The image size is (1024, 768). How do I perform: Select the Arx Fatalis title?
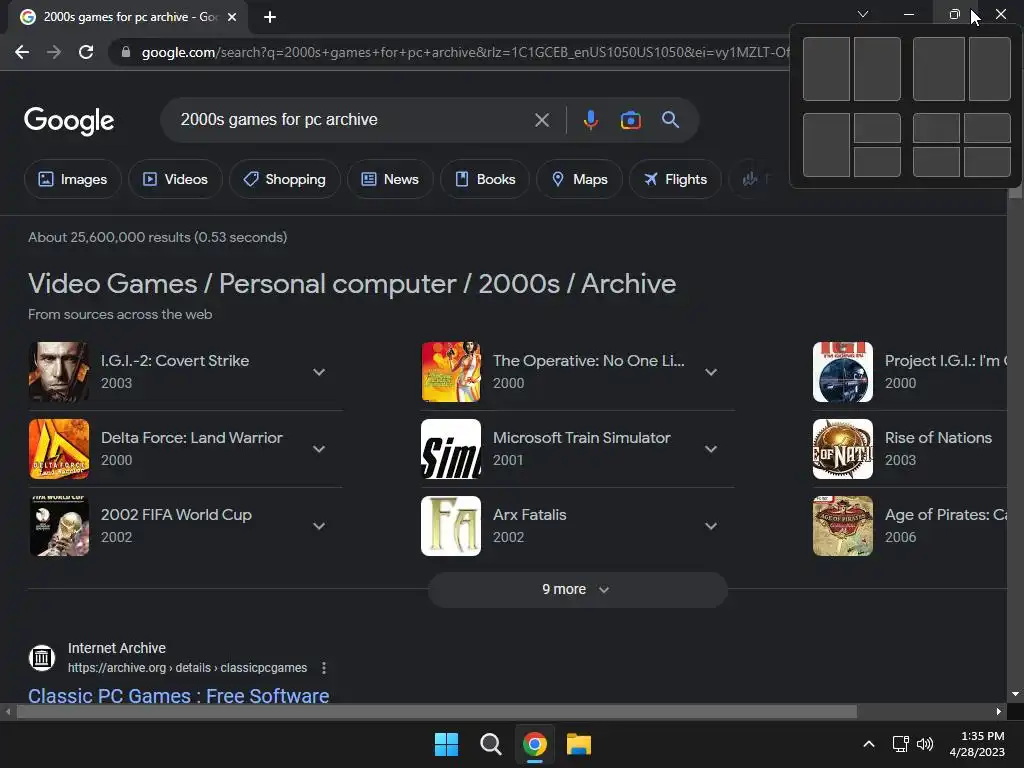click(530, 515)
